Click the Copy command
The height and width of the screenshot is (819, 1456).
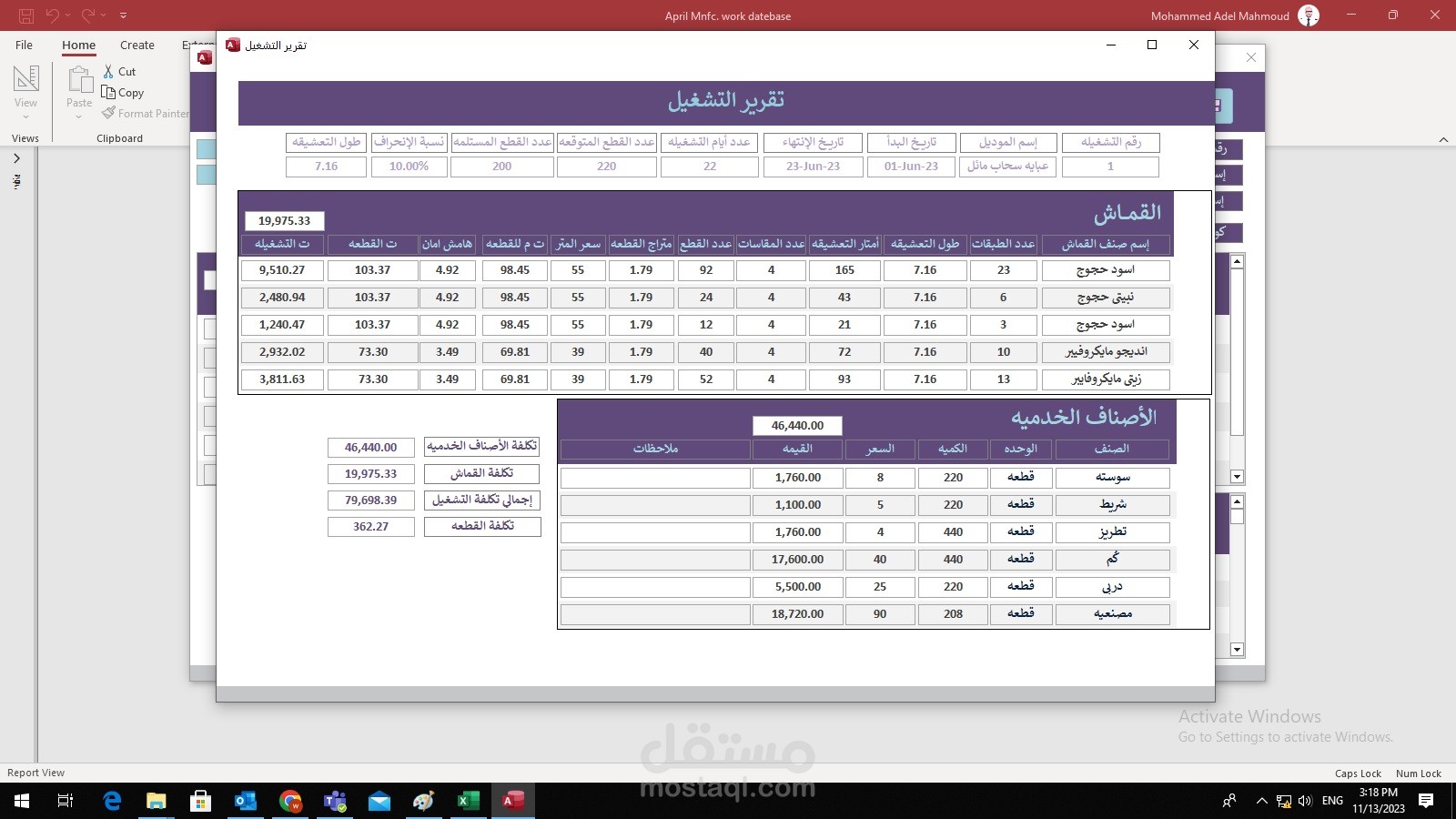coord(123,92)
